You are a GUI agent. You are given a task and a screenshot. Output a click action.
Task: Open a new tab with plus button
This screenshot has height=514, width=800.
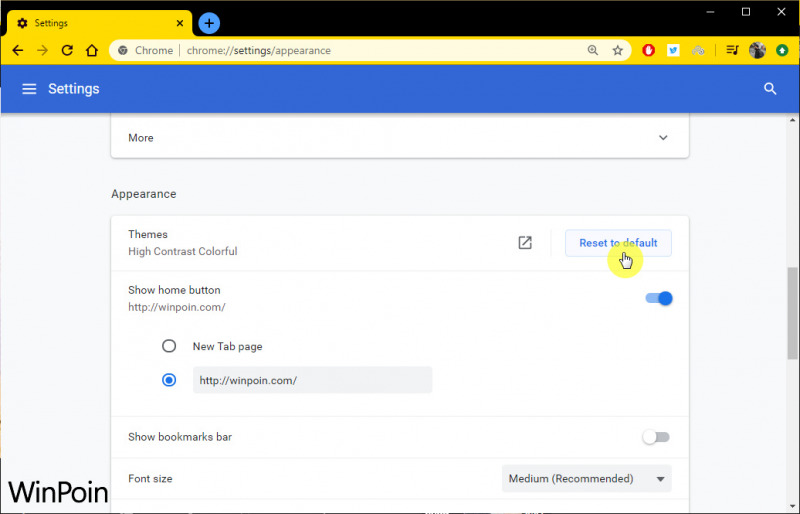209,23
